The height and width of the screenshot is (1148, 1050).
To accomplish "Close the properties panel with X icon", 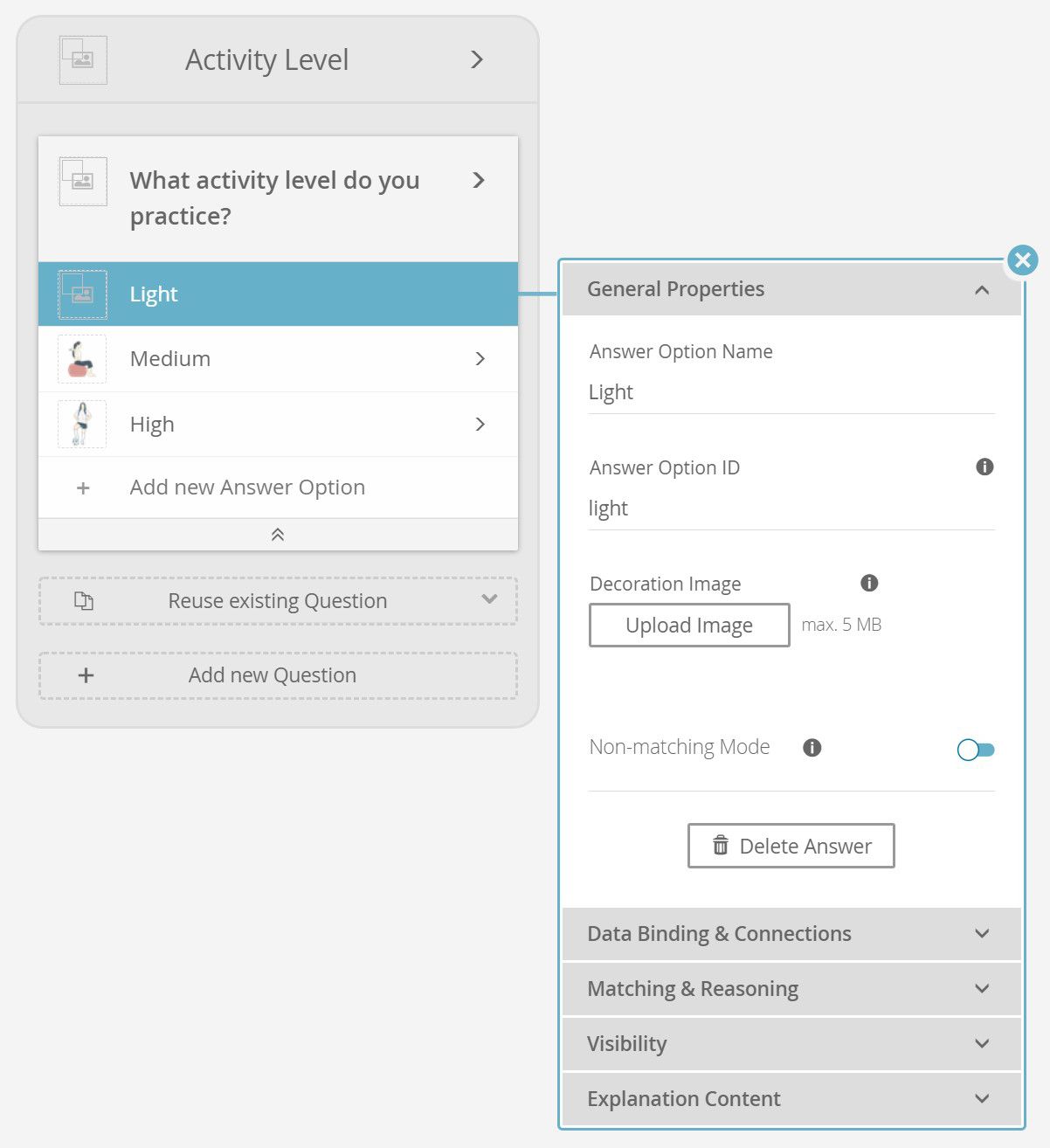I will click(1022, 259).
